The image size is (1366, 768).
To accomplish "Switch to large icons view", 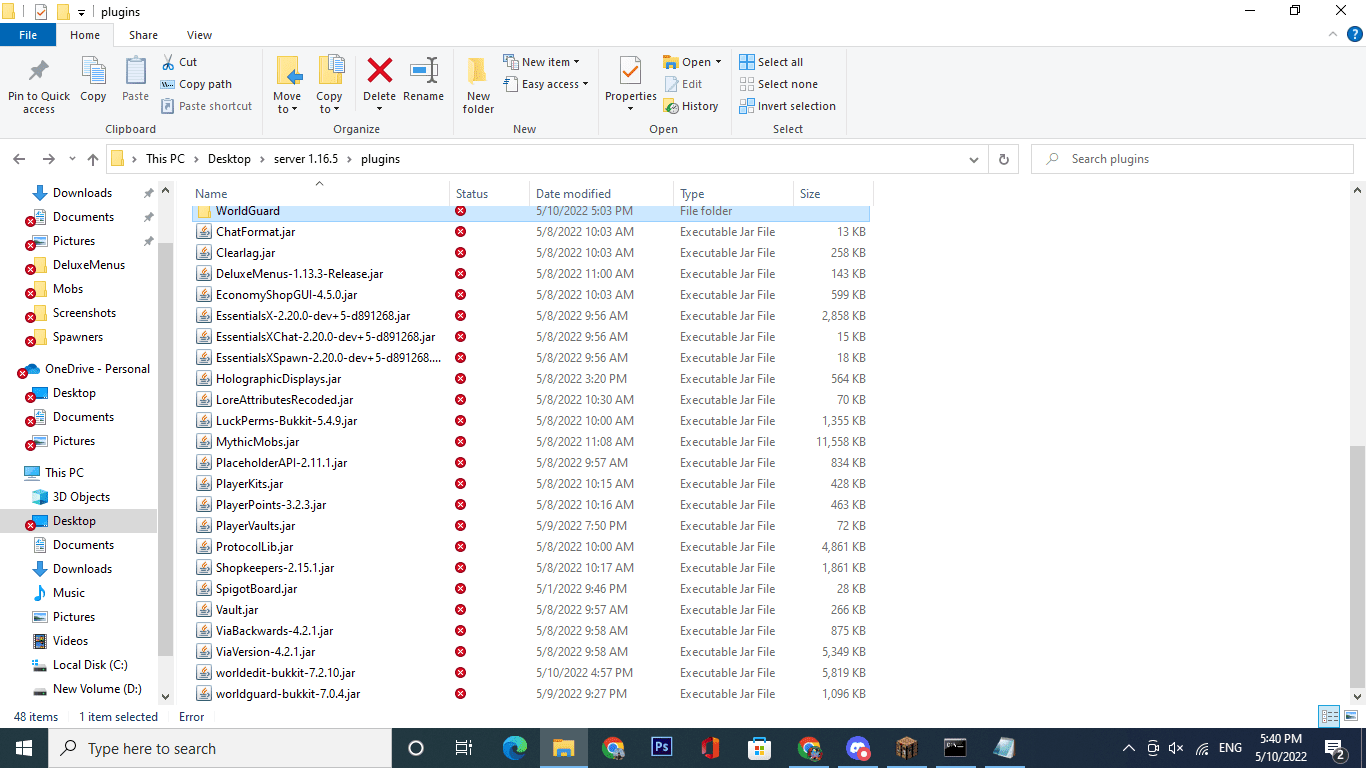I will point(1349,716).
